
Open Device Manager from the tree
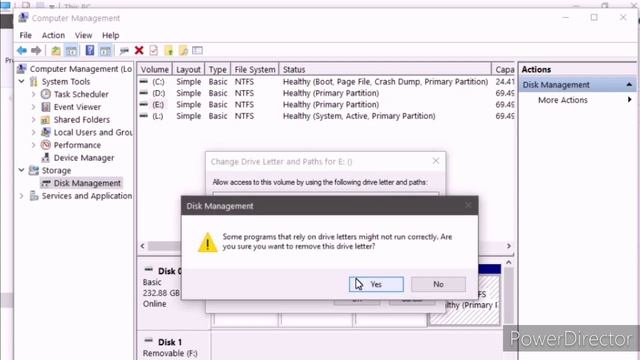84,158
